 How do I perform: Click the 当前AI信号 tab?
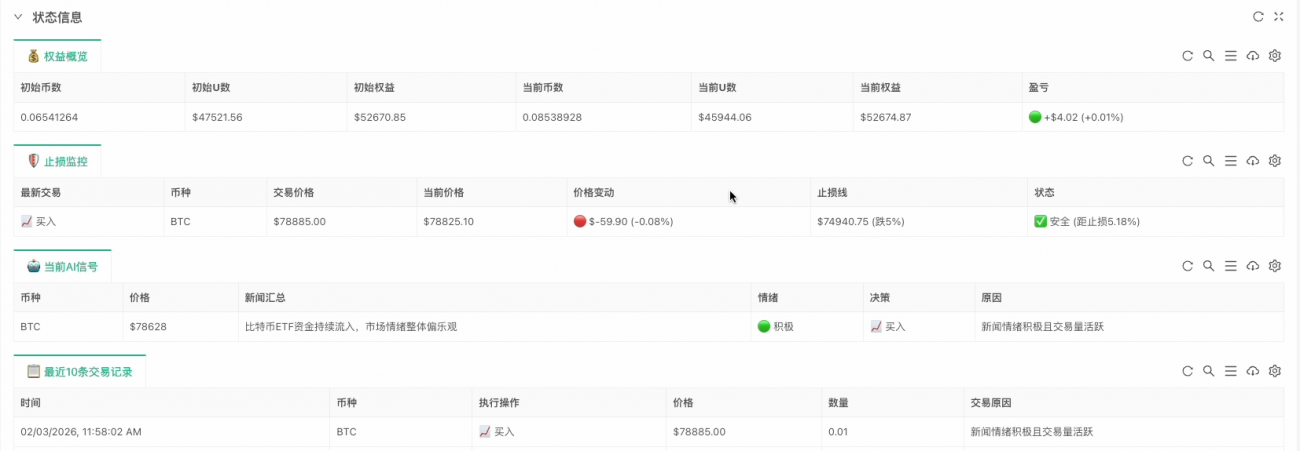(x=63, y=266)
